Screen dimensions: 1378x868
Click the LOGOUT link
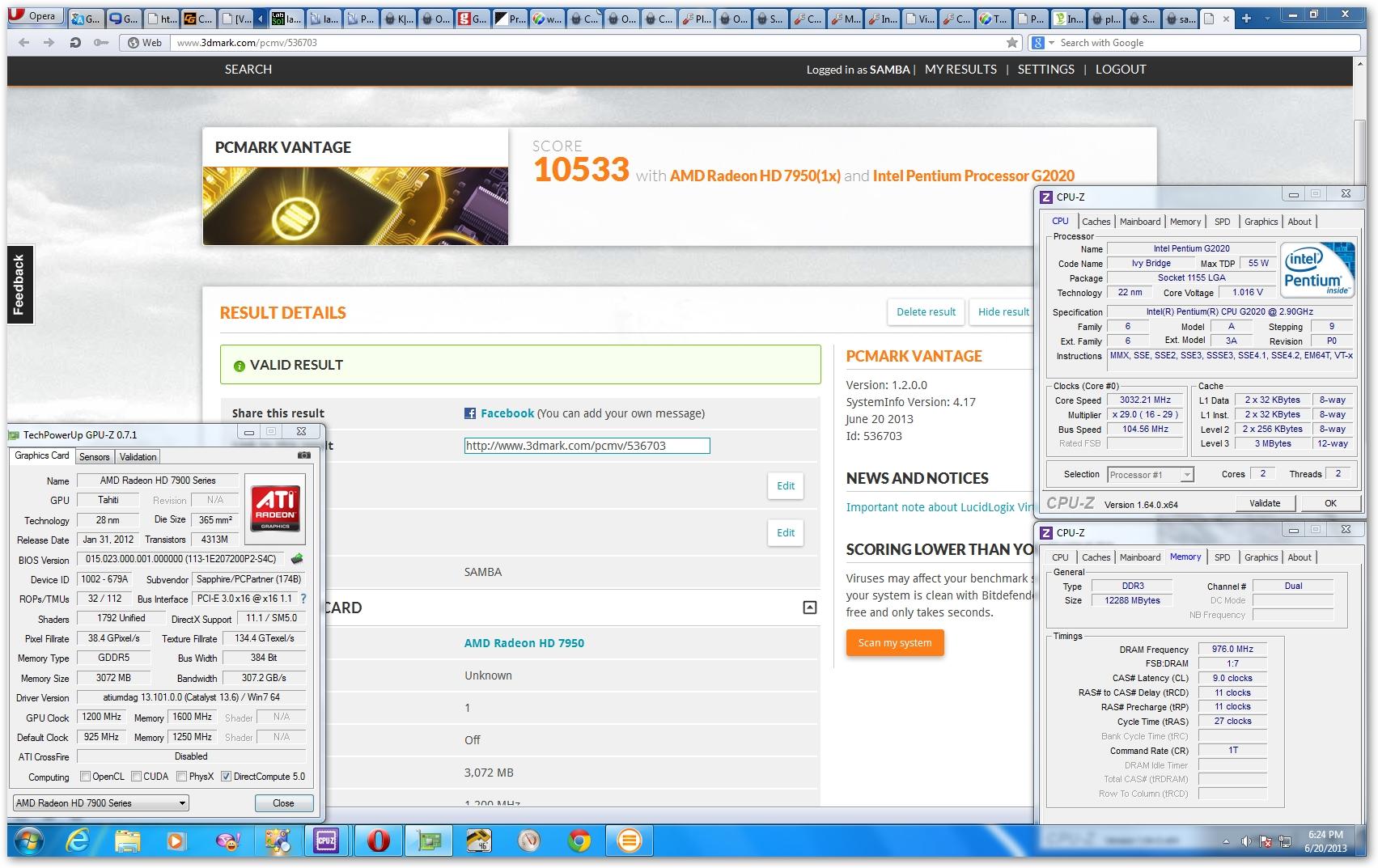point(1121,70)
